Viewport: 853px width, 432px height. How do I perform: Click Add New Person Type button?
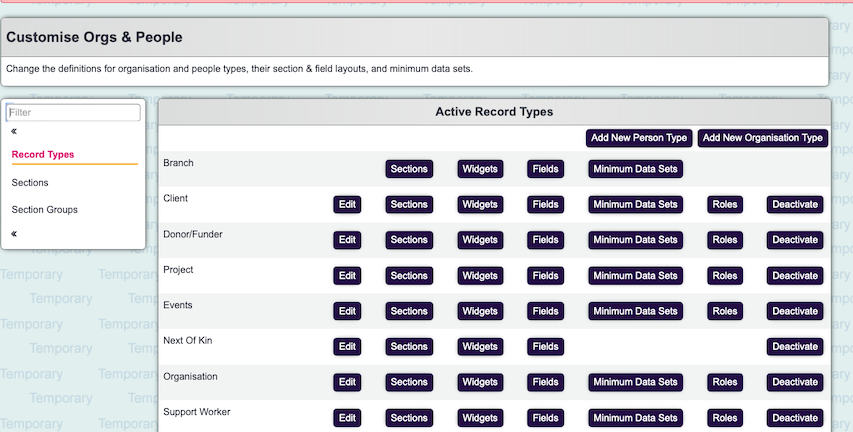[x=638, y=138]
